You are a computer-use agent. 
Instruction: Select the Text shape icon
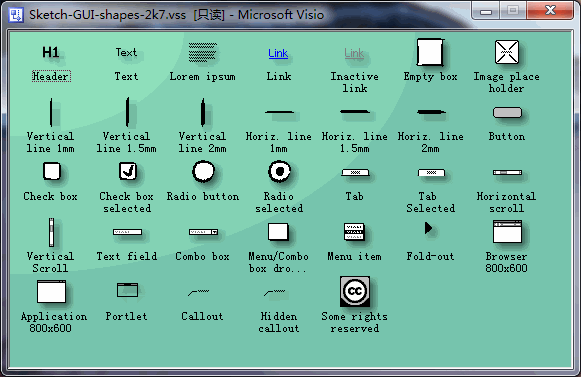(x=126, y=52)
